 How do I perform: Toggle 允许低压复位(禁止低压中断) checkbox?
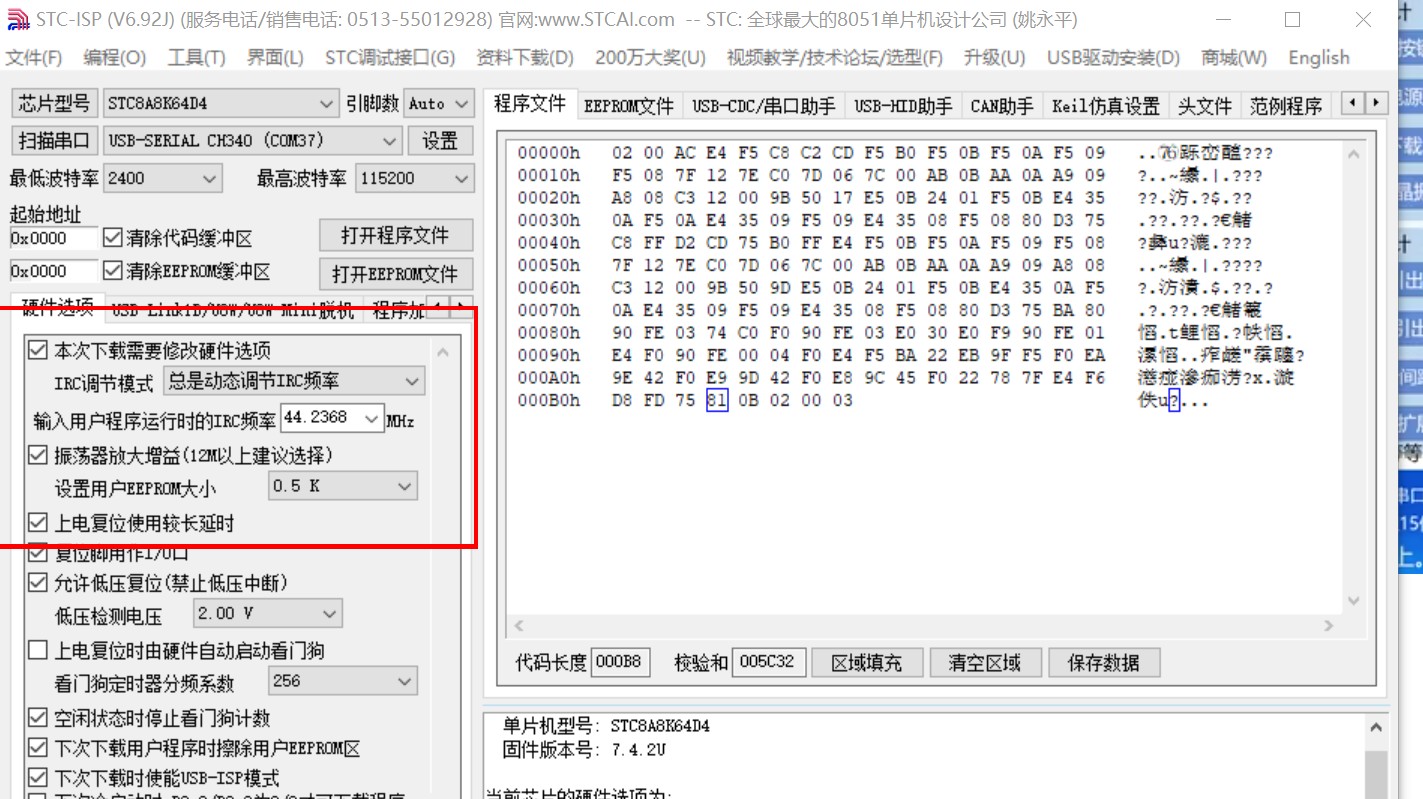pos(38,582)
